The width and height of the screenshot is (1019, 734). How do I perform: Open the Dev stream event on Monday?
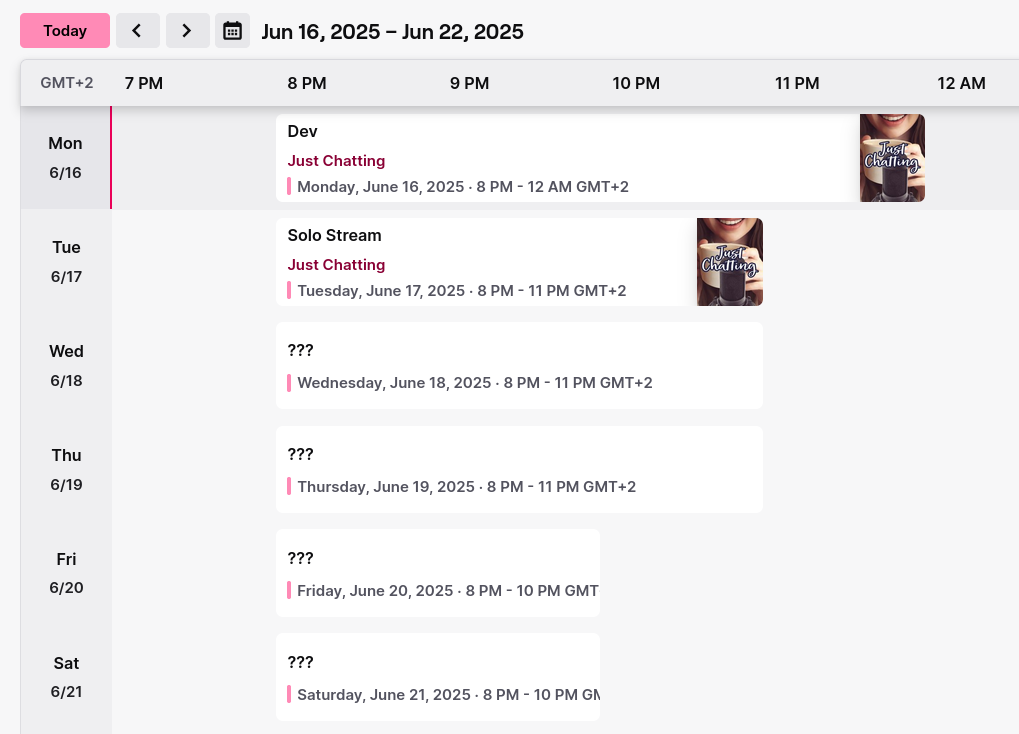tap(600, 158)
